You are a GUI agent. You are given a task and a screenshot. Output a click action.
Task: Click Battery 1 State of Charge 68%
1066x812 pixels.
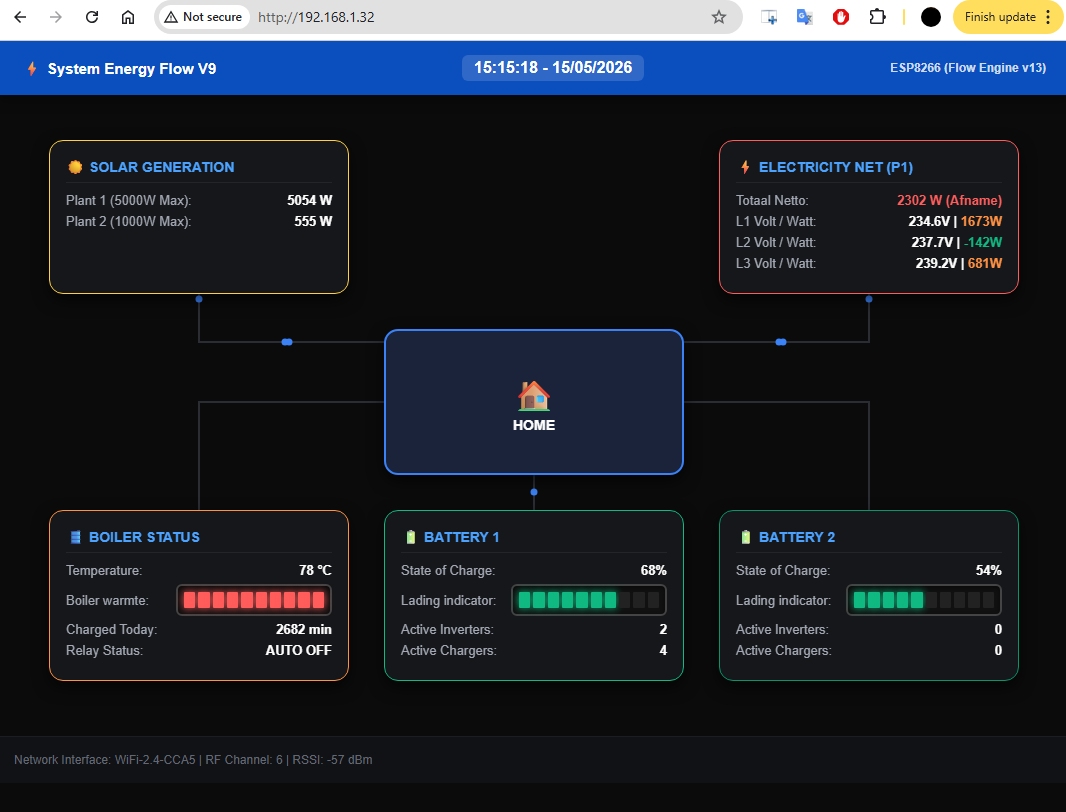[653, 570]
